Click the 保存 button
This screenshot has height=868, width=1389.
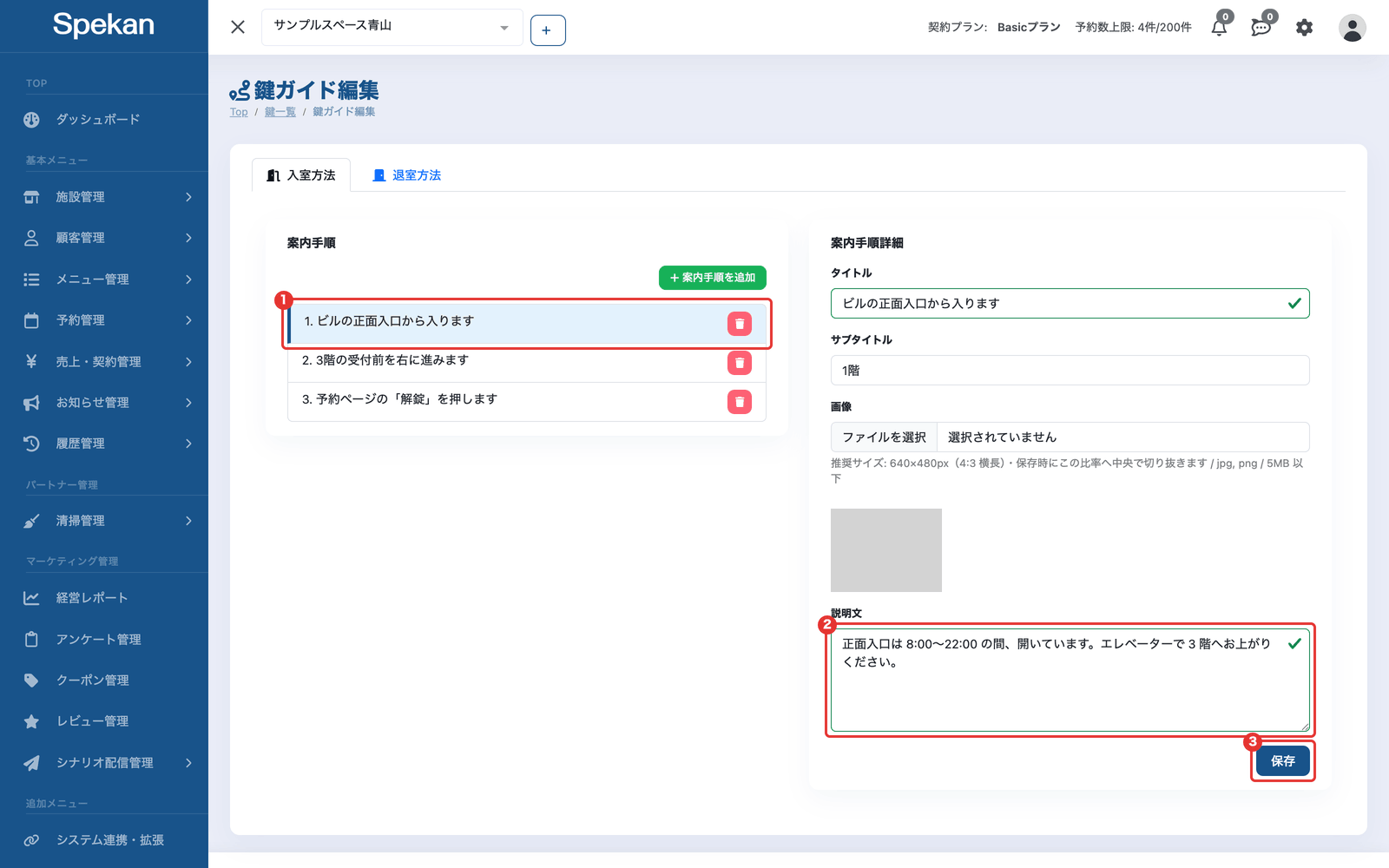pyautogui.click(x=1283, y=761)
